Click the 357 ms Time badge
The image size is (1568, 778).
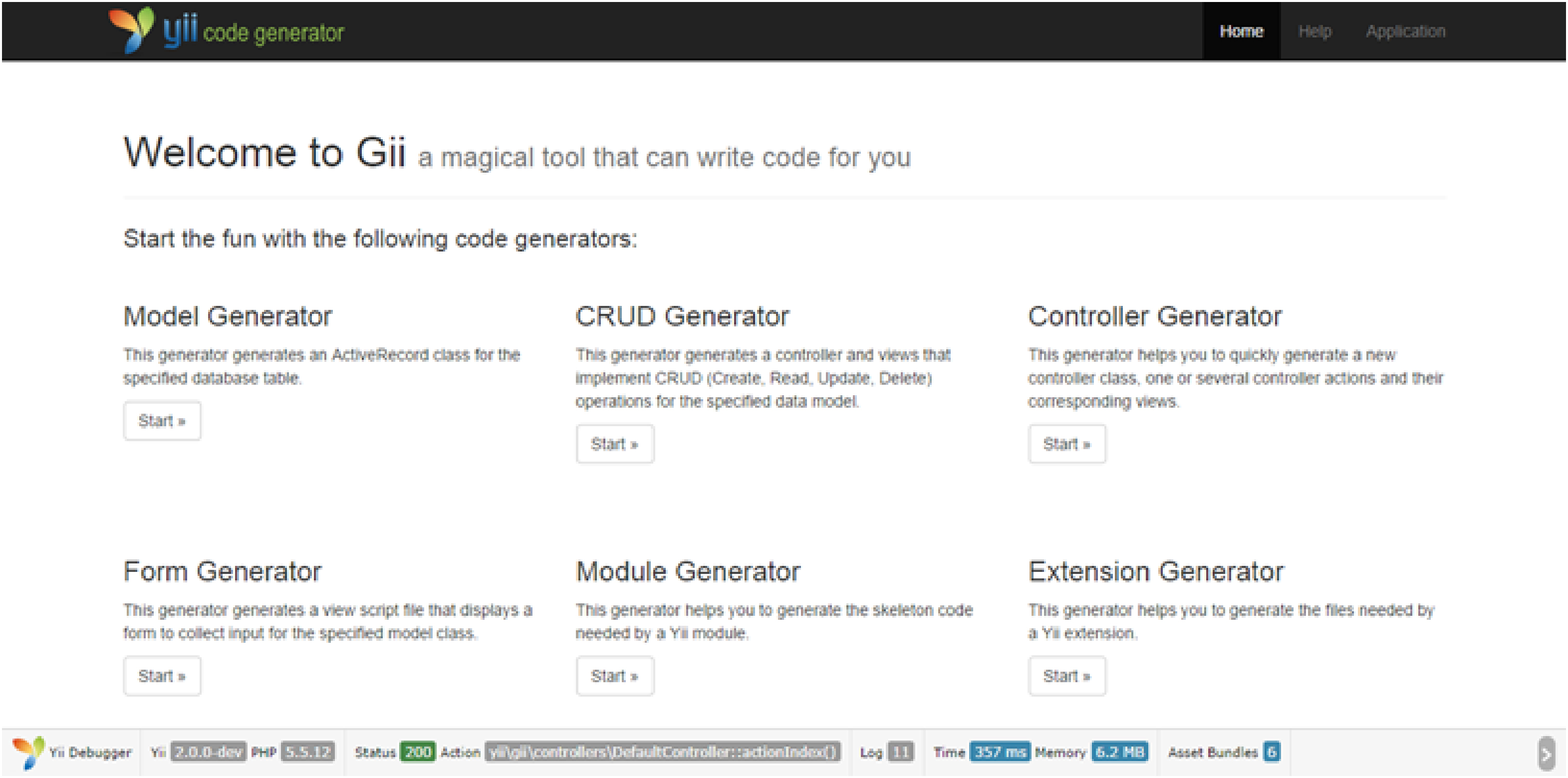click(1000, 753)
